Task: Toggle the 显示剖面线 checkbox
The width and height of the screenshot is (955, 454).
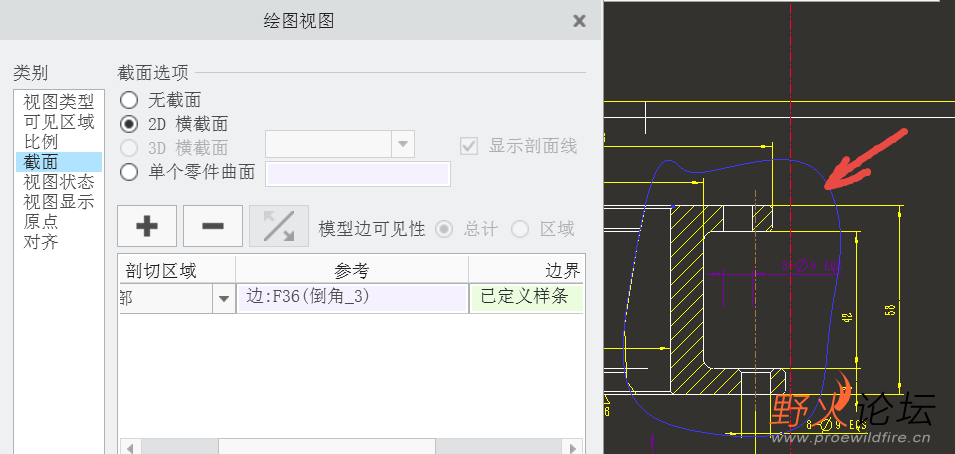Action: (x=469, y=147)
